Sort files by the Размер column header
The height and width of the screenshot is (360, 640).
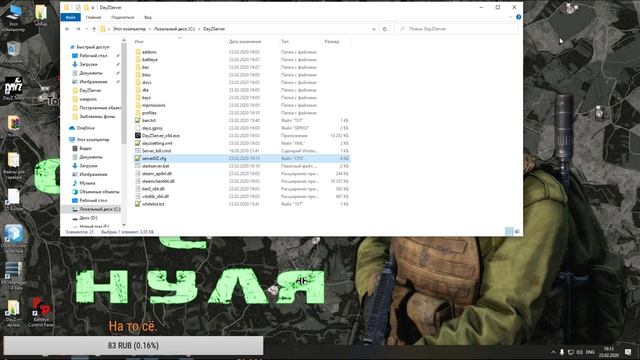[332, 42]
